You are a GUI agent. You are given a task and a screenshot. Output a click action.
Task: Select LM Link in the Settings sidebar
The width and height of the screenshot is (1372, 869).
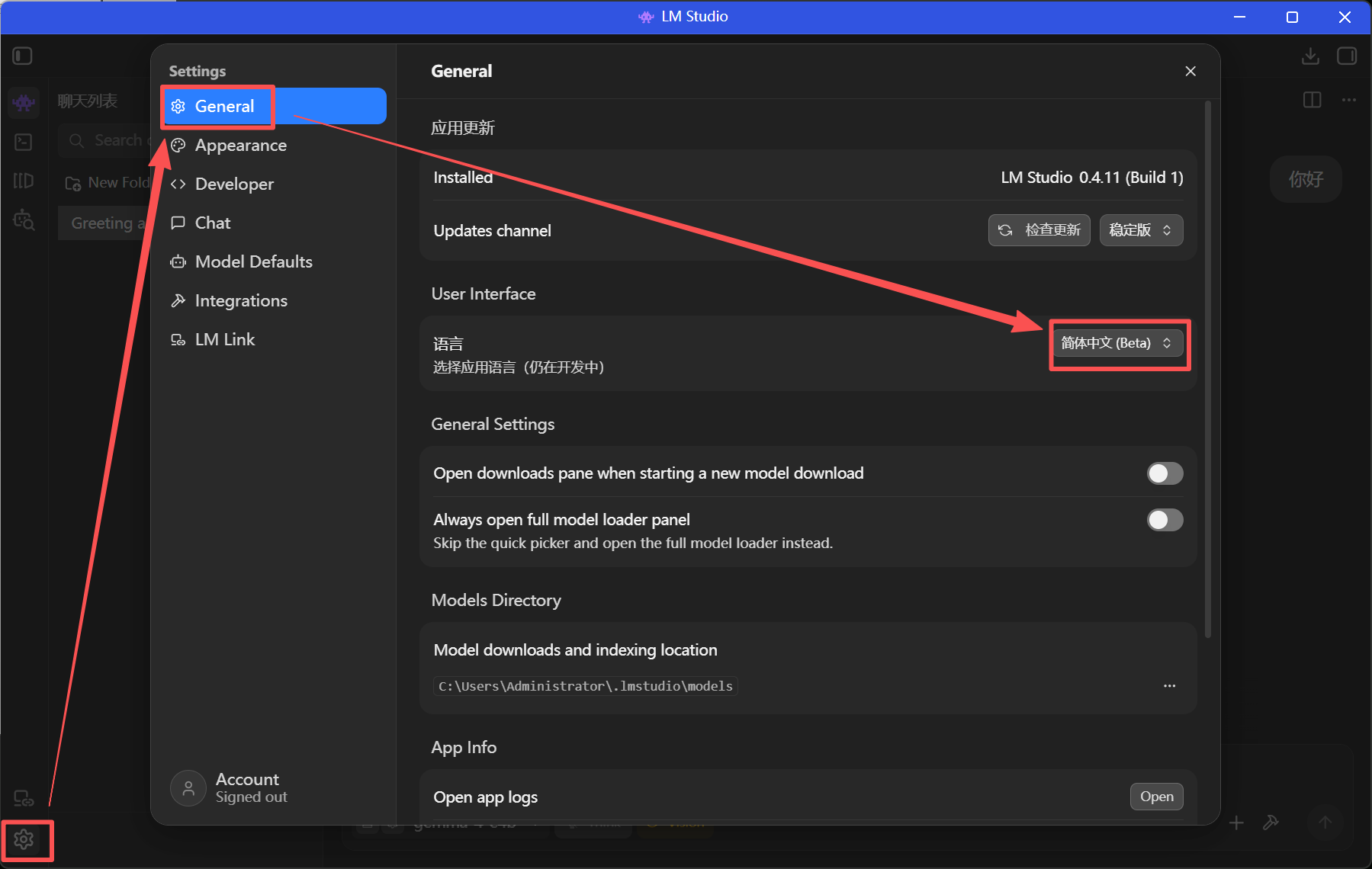[x=274, y=339]
